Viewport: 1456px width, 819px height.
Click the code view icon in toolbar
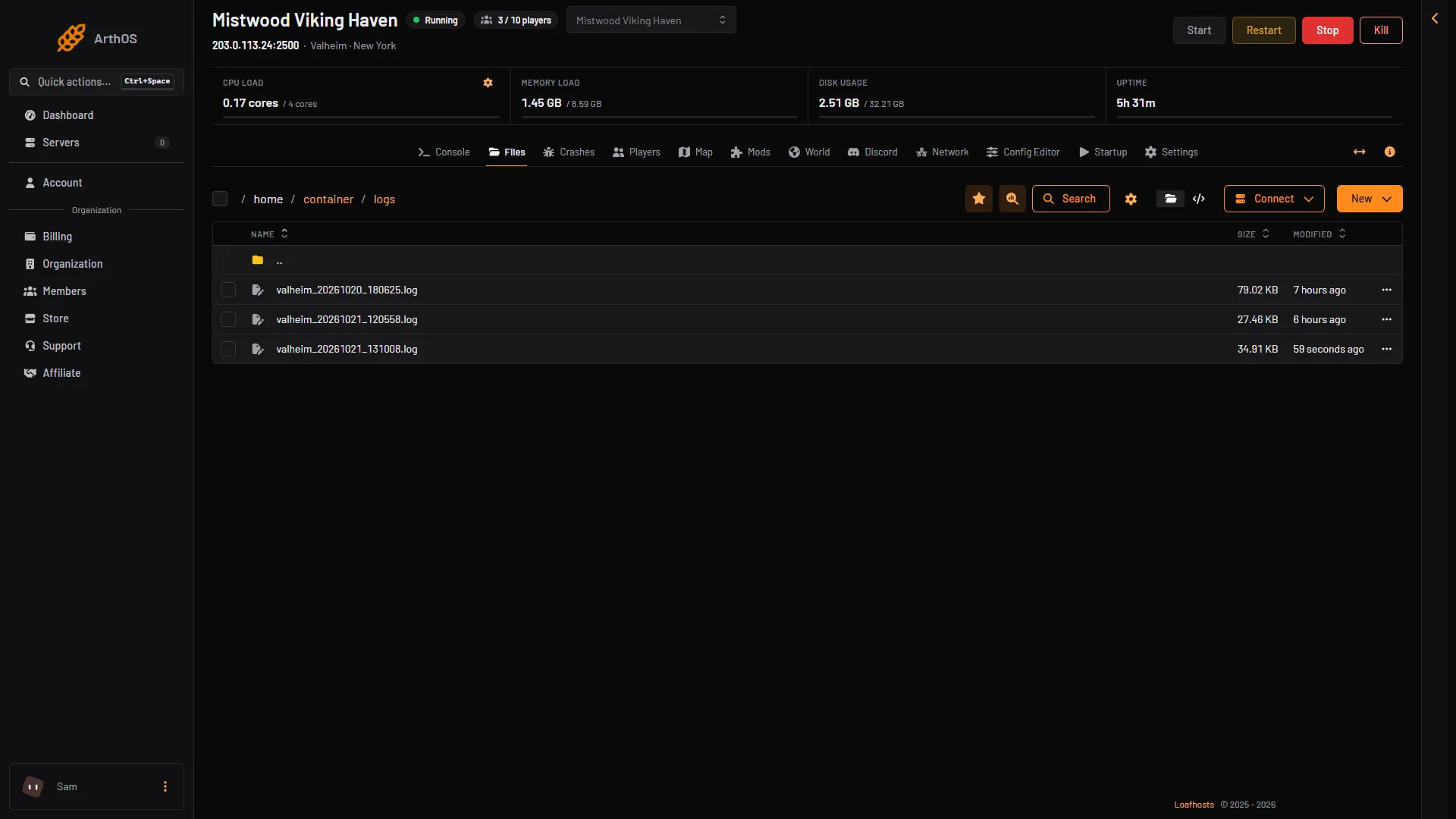click(1199, 199)
